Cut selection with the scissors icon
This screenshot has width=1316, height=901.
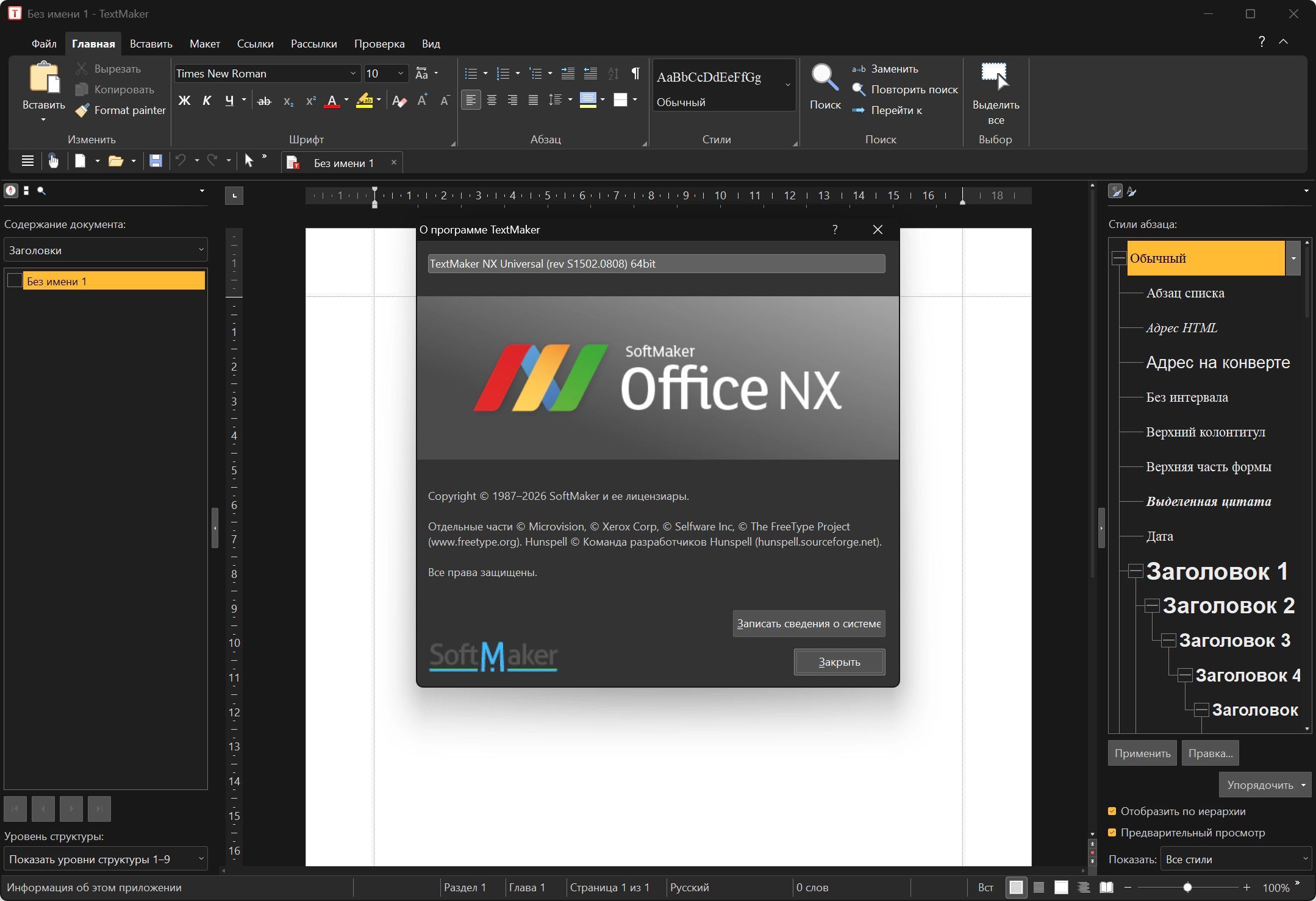click(x=82, y=69)
